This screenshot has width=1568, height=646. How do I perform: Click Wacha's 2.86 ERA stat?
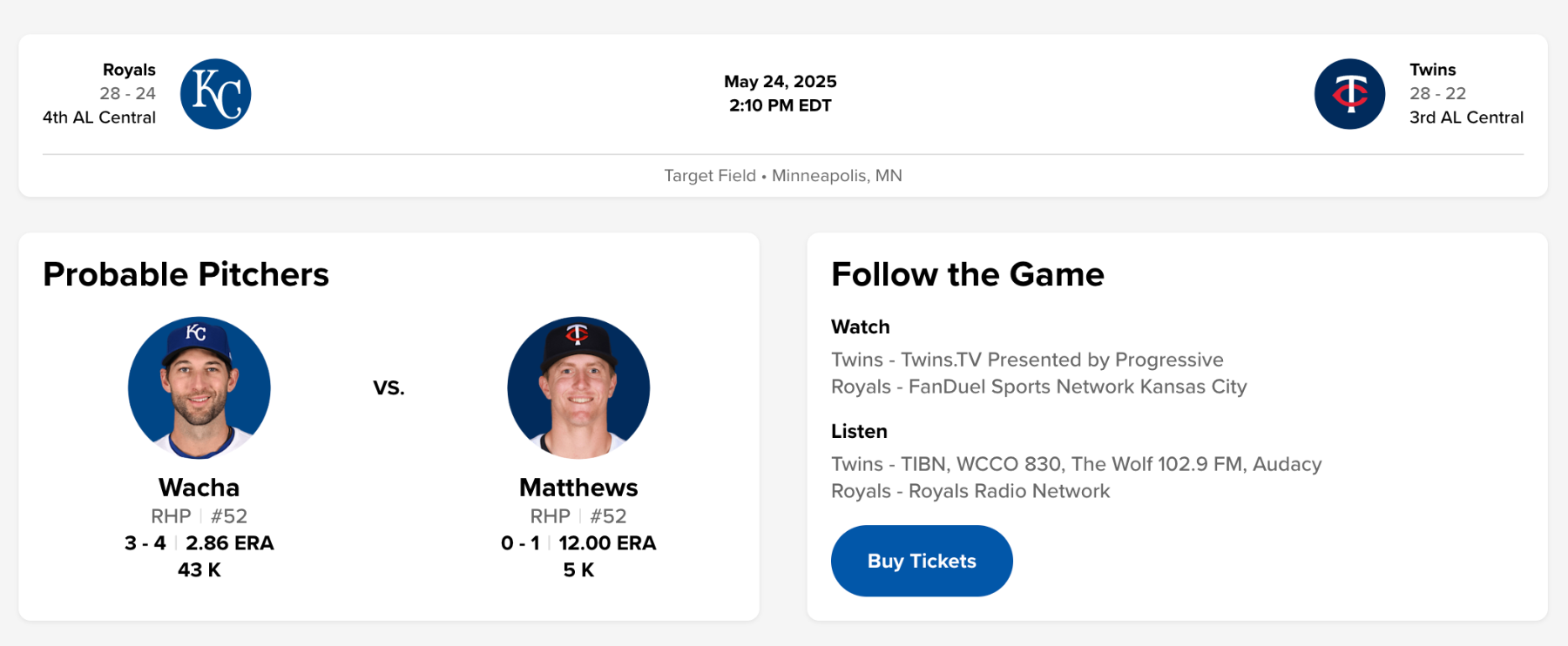229,543
